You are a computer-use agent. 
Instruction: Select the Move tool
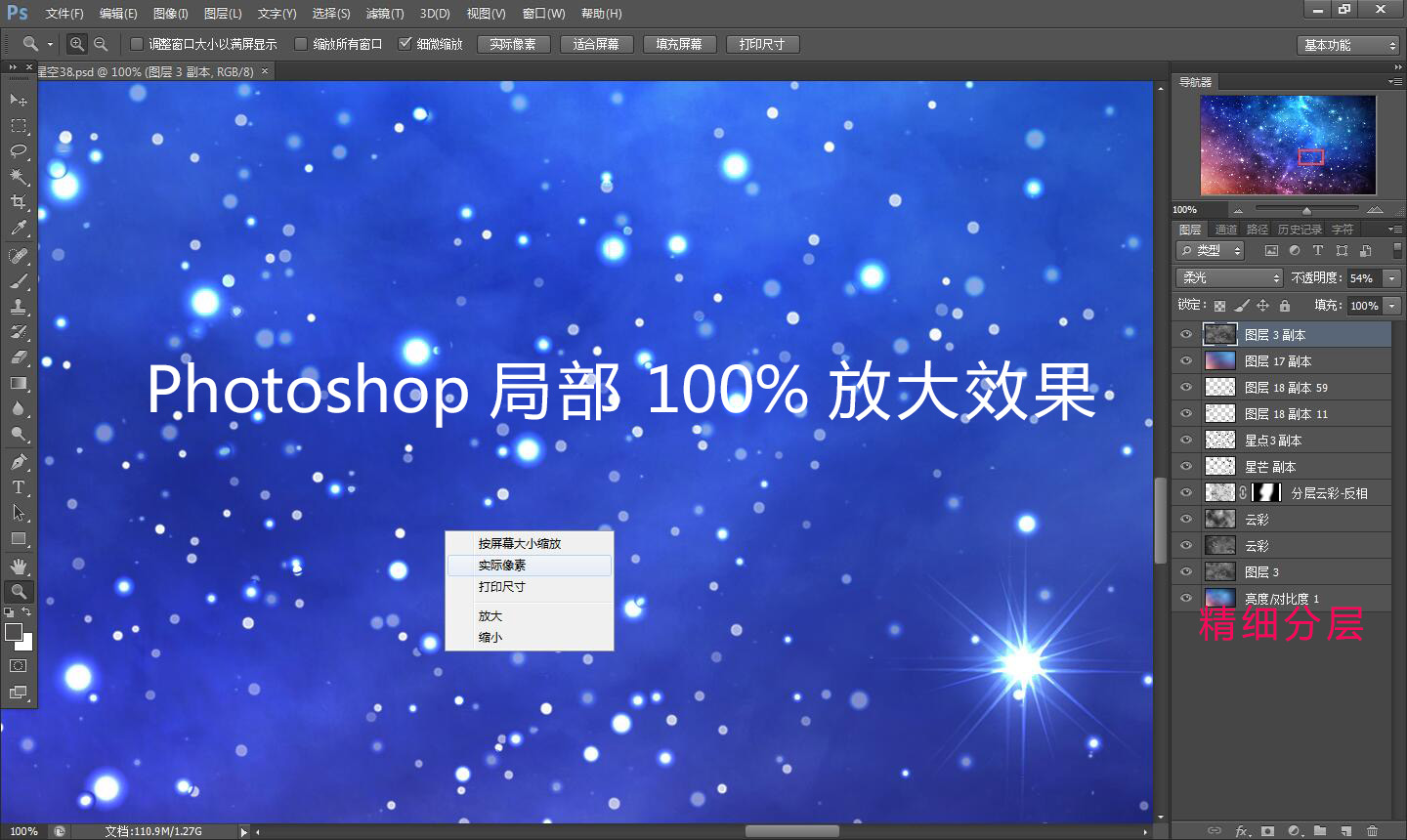coord(19,100)
